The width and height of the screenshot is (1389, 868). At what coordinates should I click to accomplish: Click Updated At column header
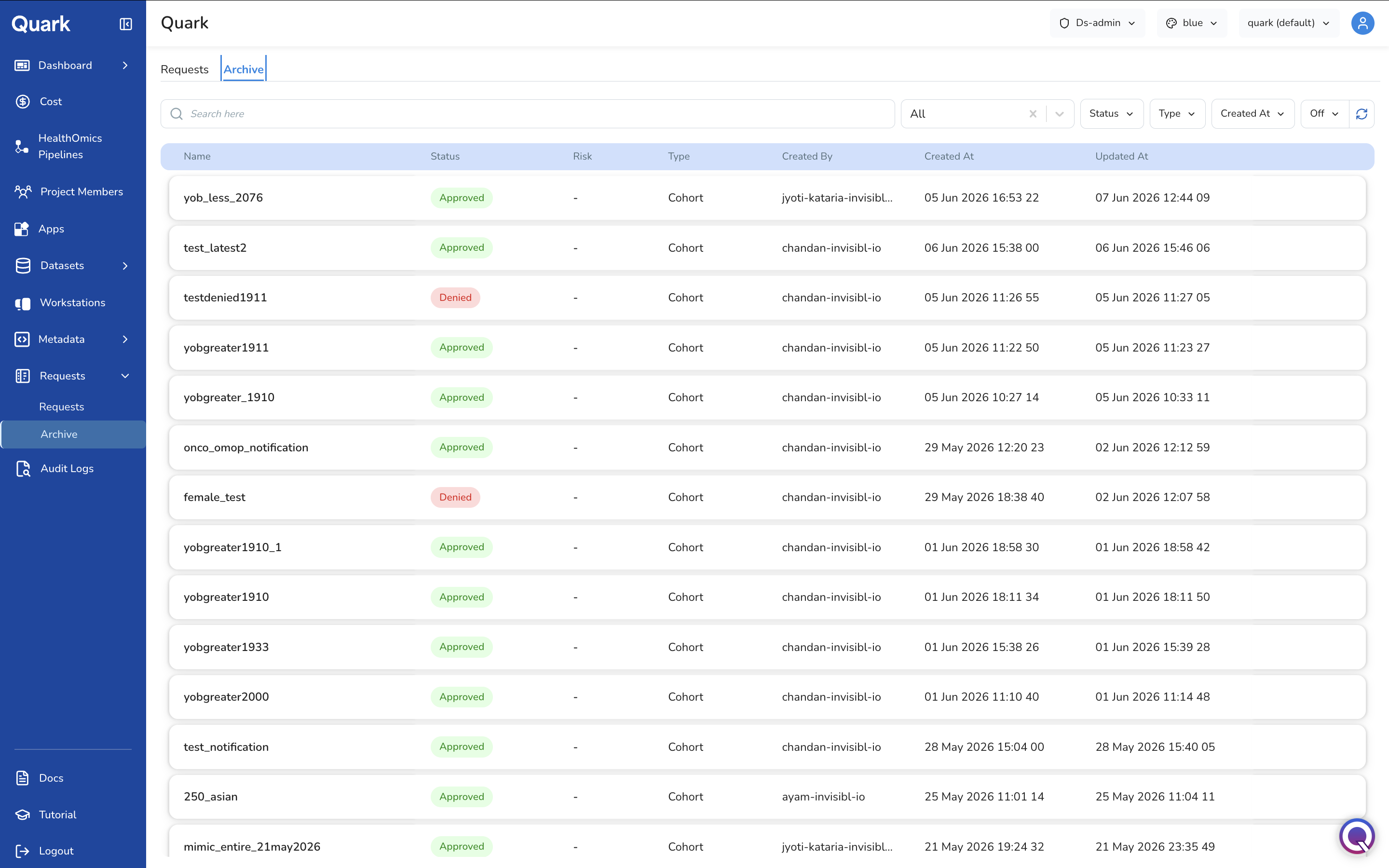1121,156
